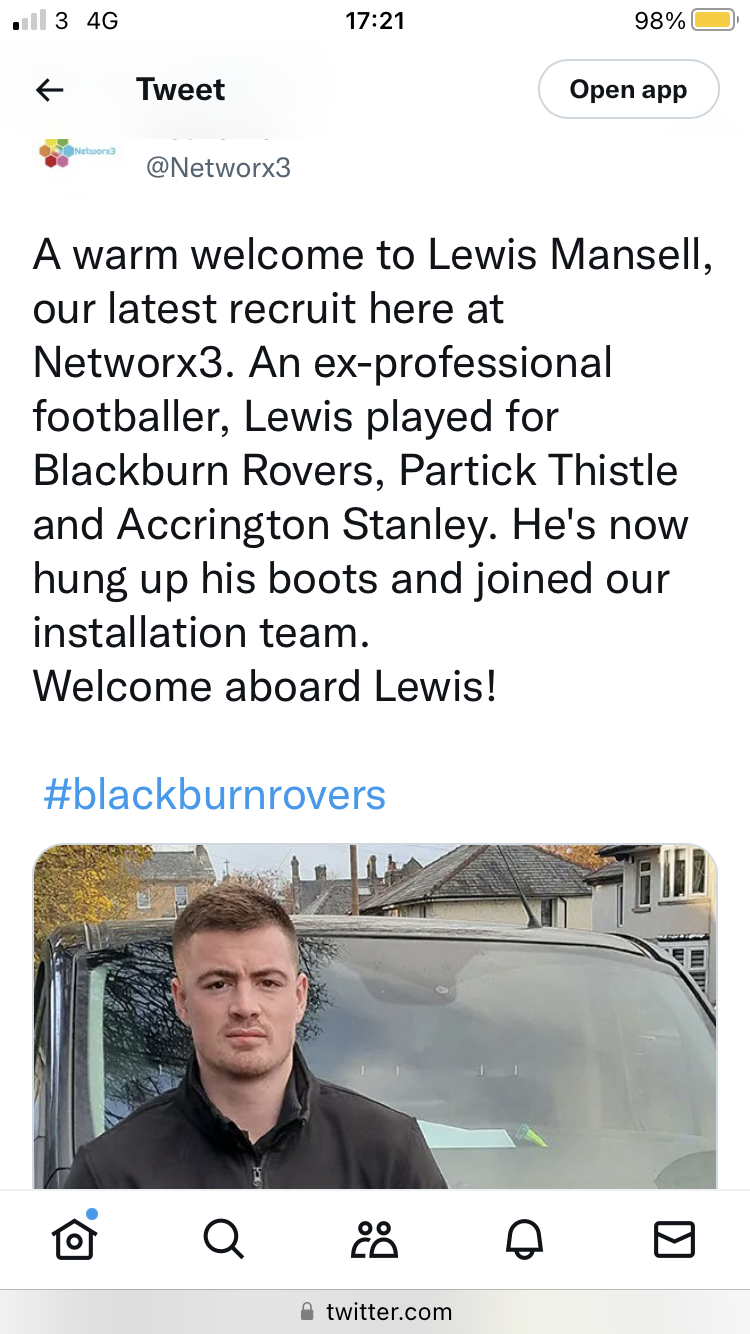Tap the back arrow icon
The width and height of the screenshot is (750, 1334).
point(49,90)
